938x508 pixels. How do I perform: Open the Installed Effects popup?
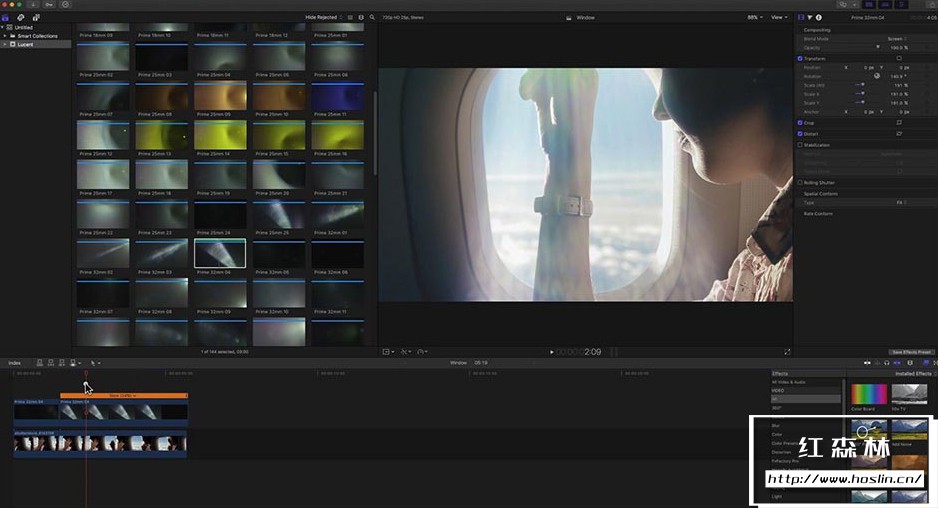pos(915,373)
